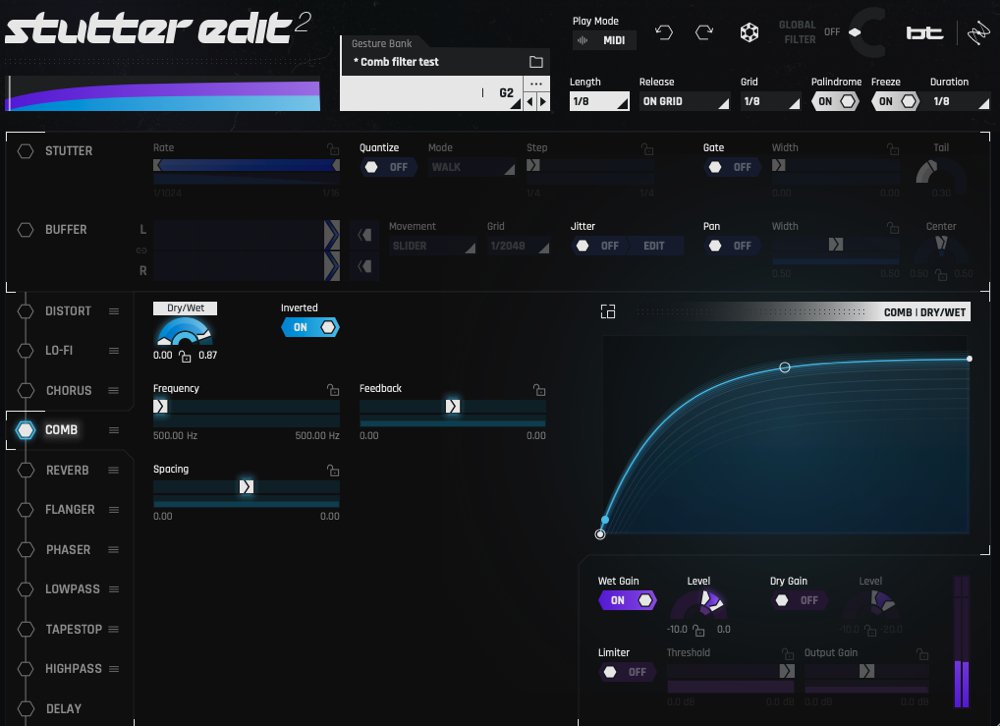
Task: Open the three-dots preset options menu
Action: [537, 84]
